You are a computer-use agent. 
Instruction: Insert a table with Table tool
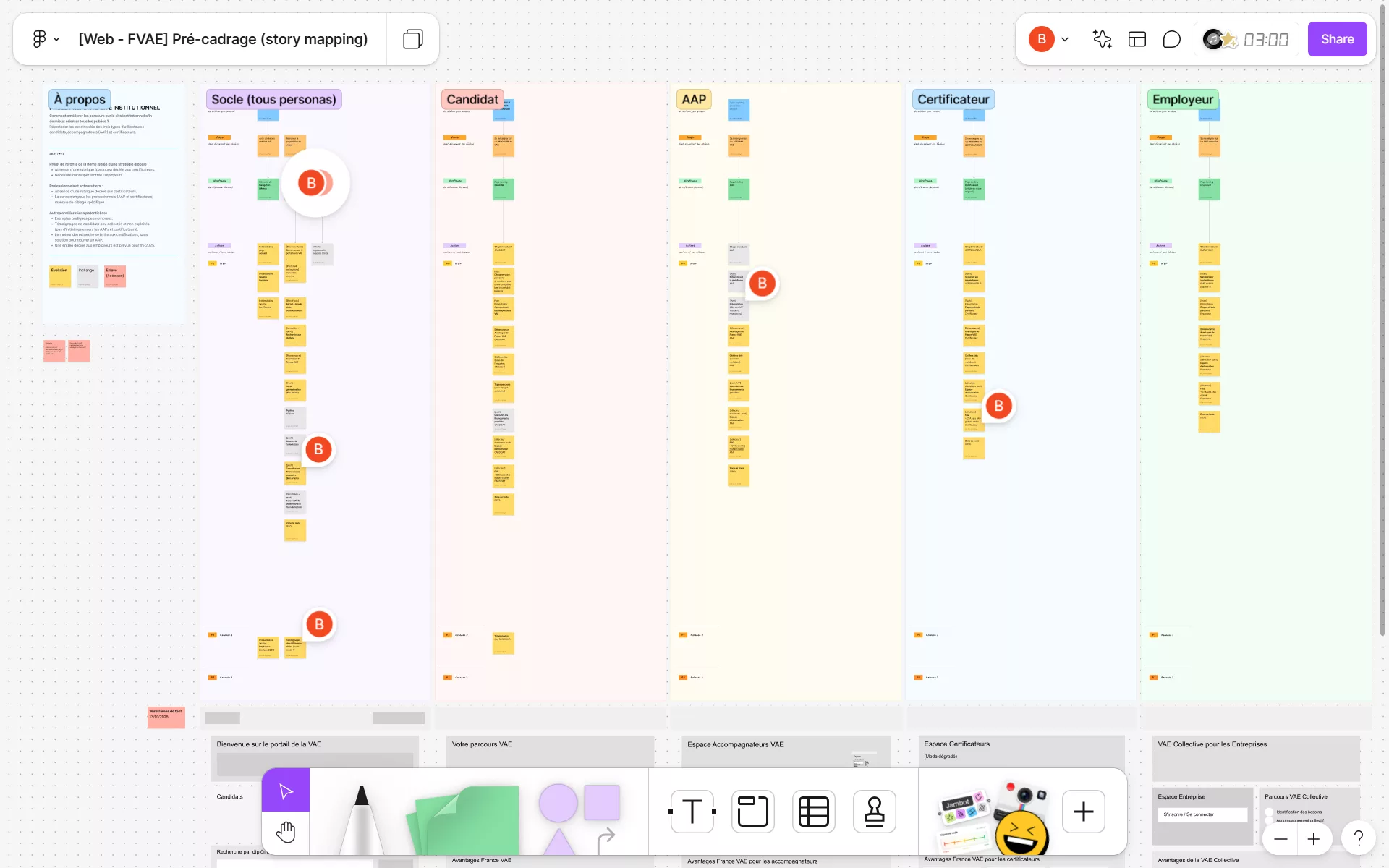click(x=813, y=812)
